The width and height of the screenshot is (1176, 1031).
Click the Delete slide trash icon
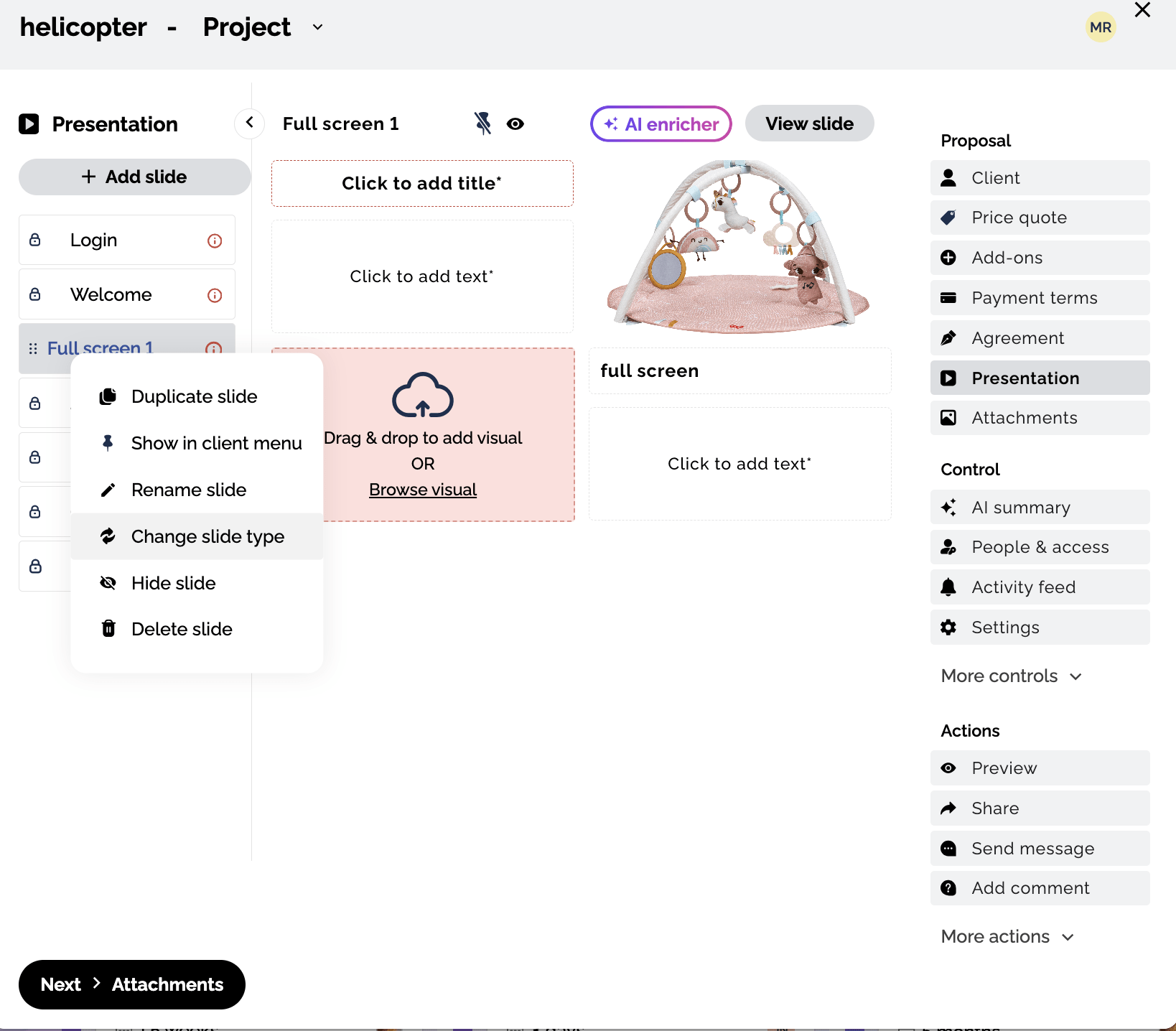point(108,629)
